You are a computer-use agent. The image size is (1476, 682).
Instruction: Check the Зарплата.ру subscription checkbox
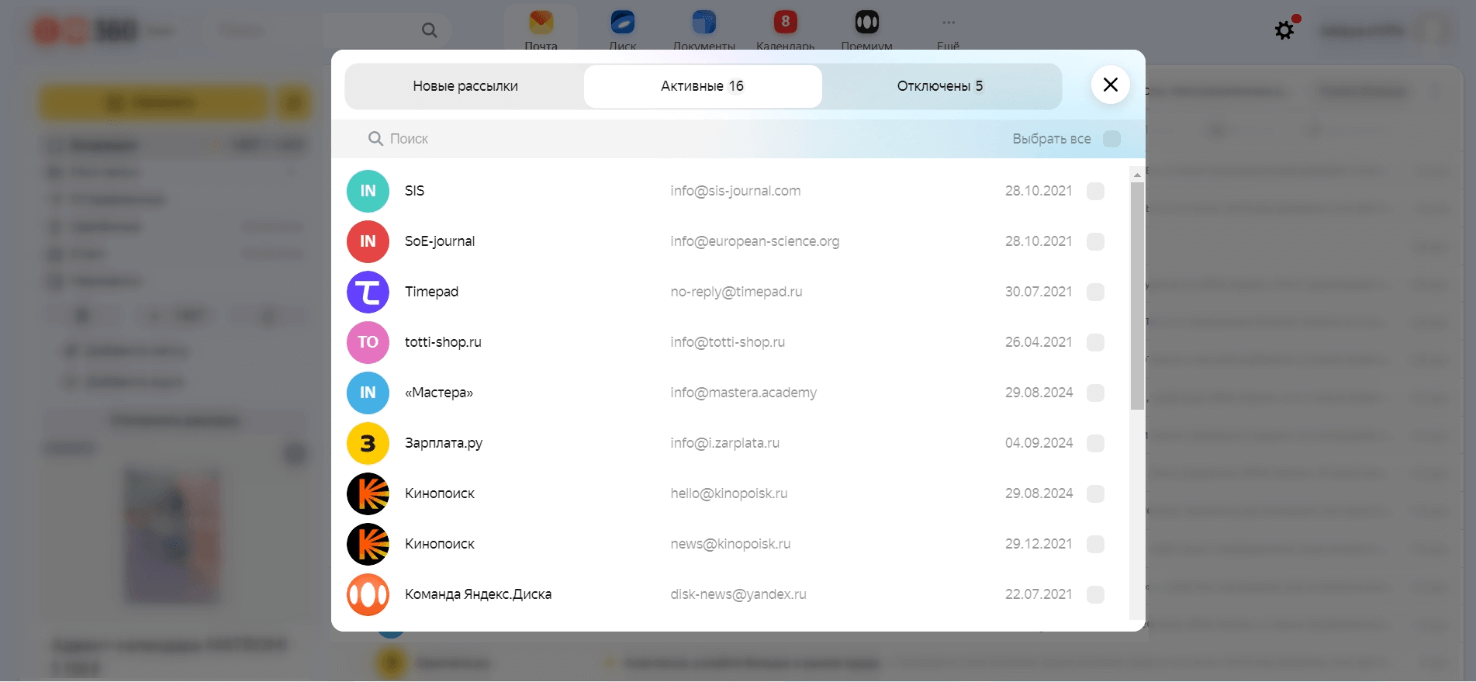pyautogui.click(x=1095, y=443)
